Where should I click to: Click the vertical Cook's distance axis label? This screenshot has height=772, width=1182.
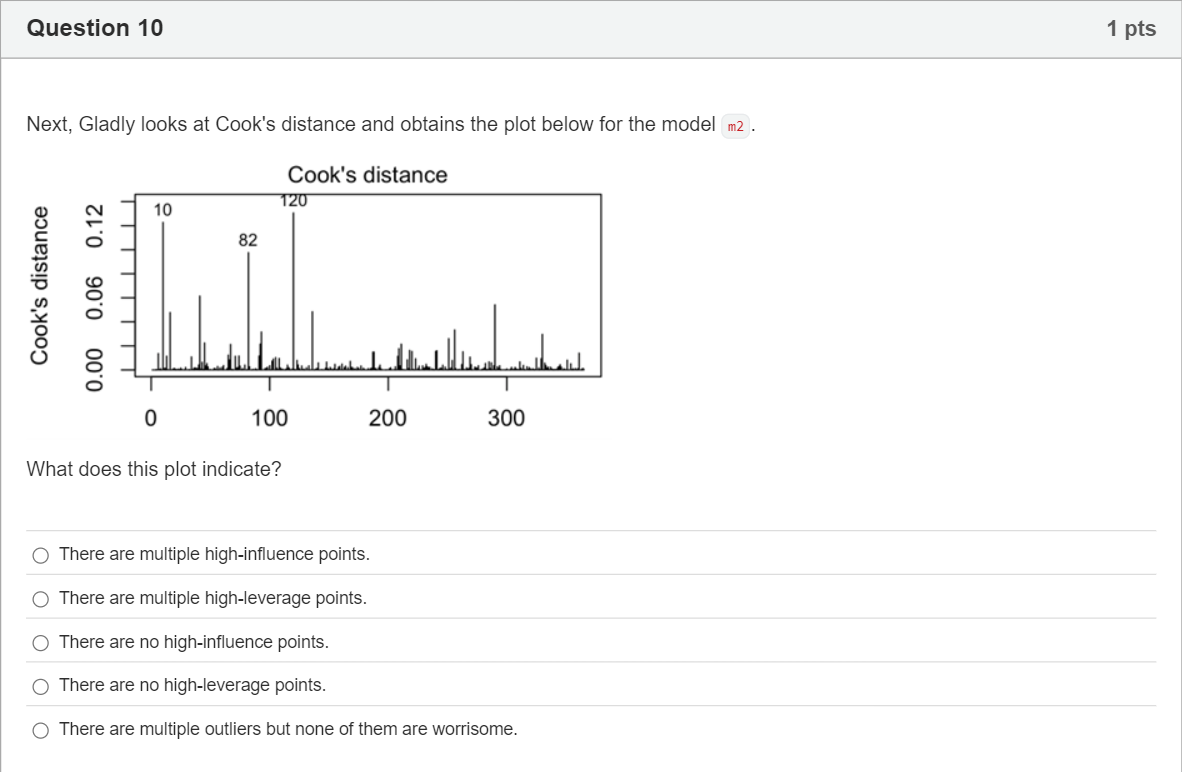(39, 286)
